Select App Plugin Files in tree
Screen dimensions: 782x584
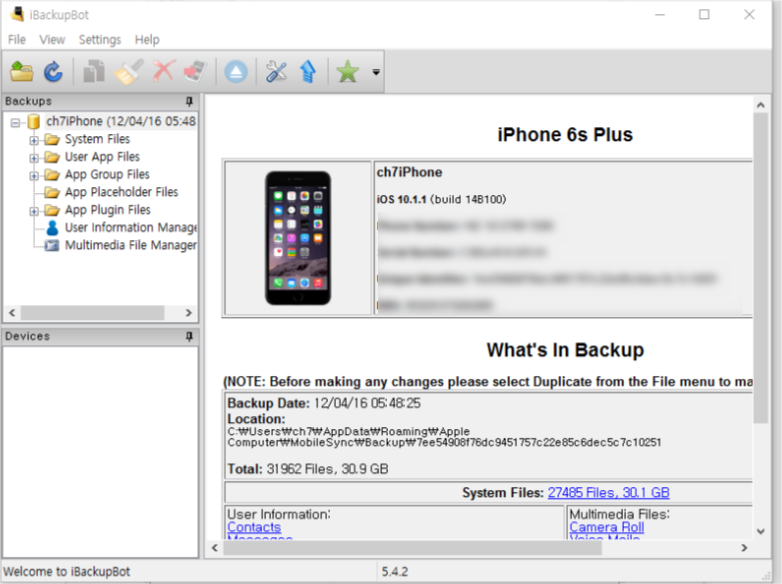click(108, 210)
